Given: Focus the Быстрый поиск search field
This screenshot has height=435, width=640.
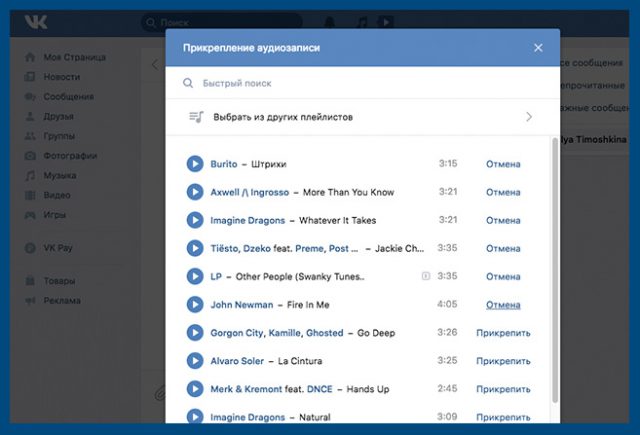Looking at the screenshot, I should coord(362,83).
